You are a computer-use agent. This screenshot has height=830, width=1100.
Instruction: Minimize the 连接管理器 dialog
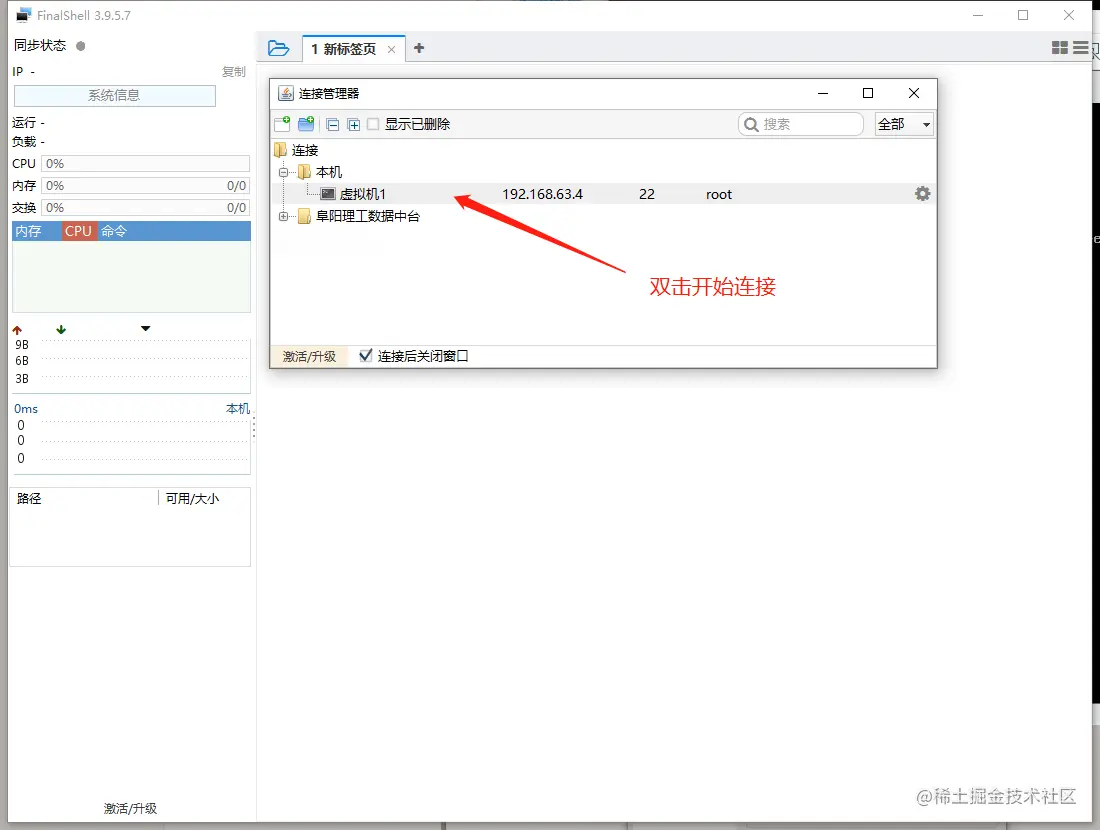click(x=823, y=93)
